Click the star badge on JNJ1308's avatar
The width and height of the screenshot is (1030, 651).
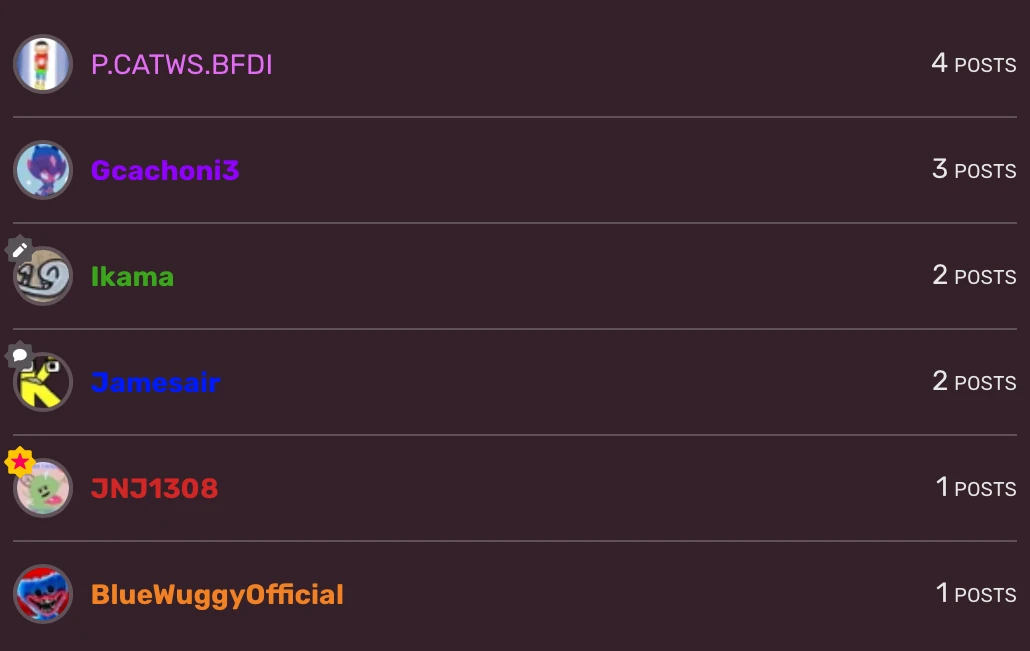tap(18, 461)
